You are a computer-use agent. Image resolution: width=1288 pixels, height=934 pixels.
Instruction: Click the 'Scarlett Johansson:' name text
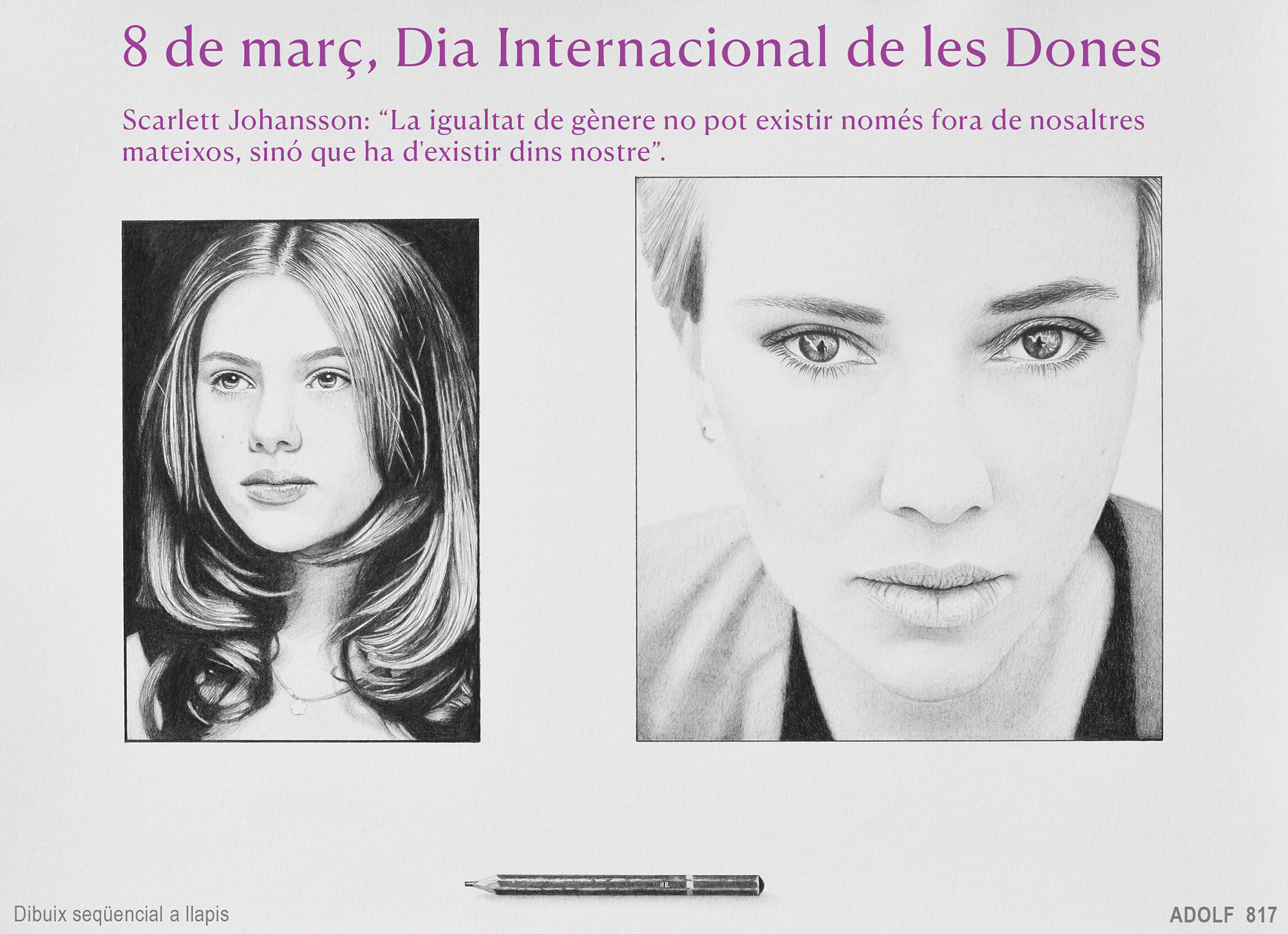246,121
